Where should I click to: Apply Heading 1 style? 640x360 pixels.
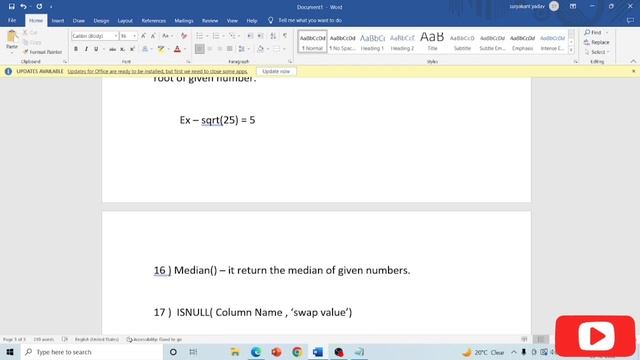[372, 42]
